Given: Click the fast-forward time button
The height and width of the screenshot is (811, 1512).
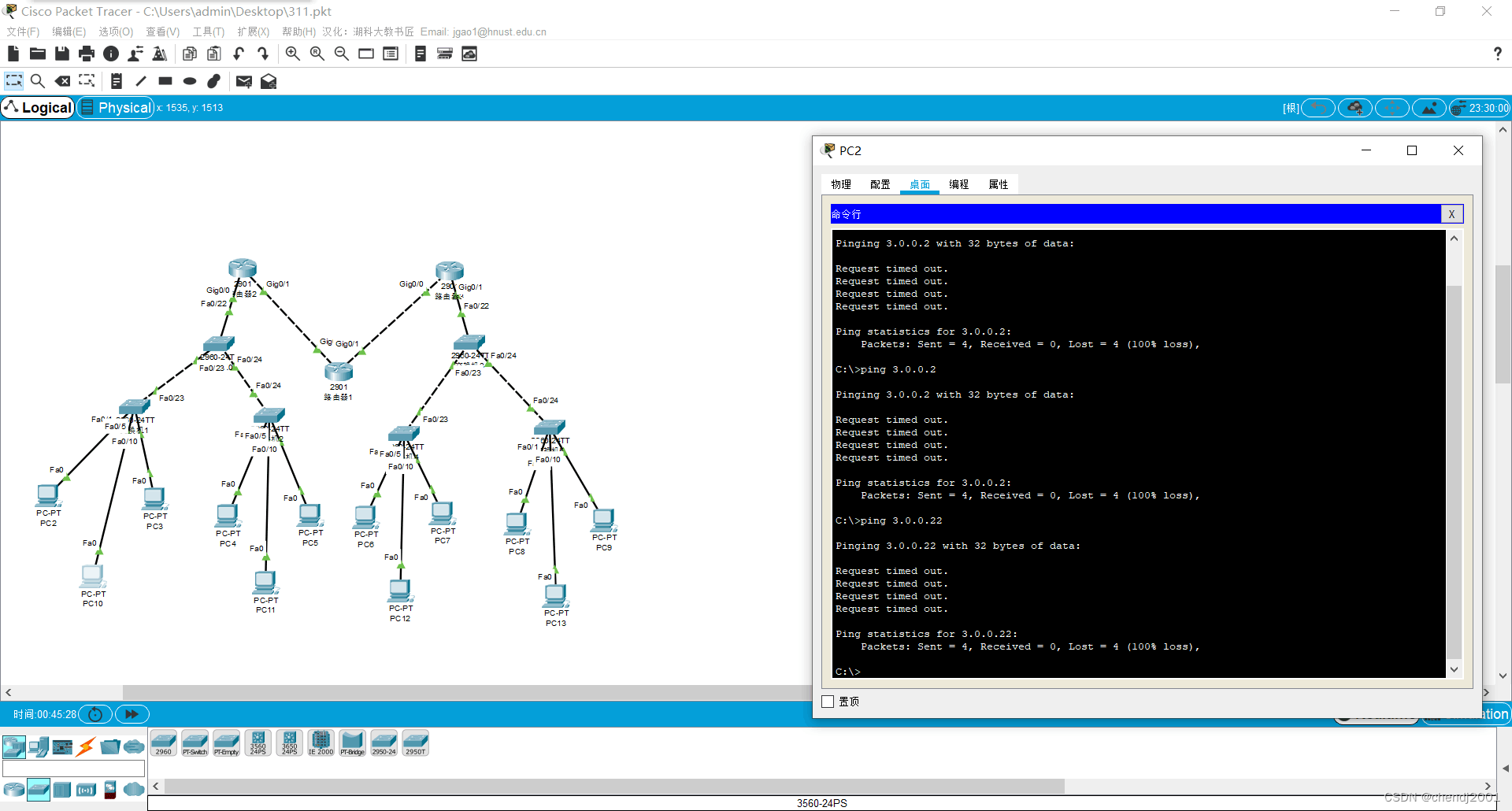Looking at the screenshot, I should [132, 714].
